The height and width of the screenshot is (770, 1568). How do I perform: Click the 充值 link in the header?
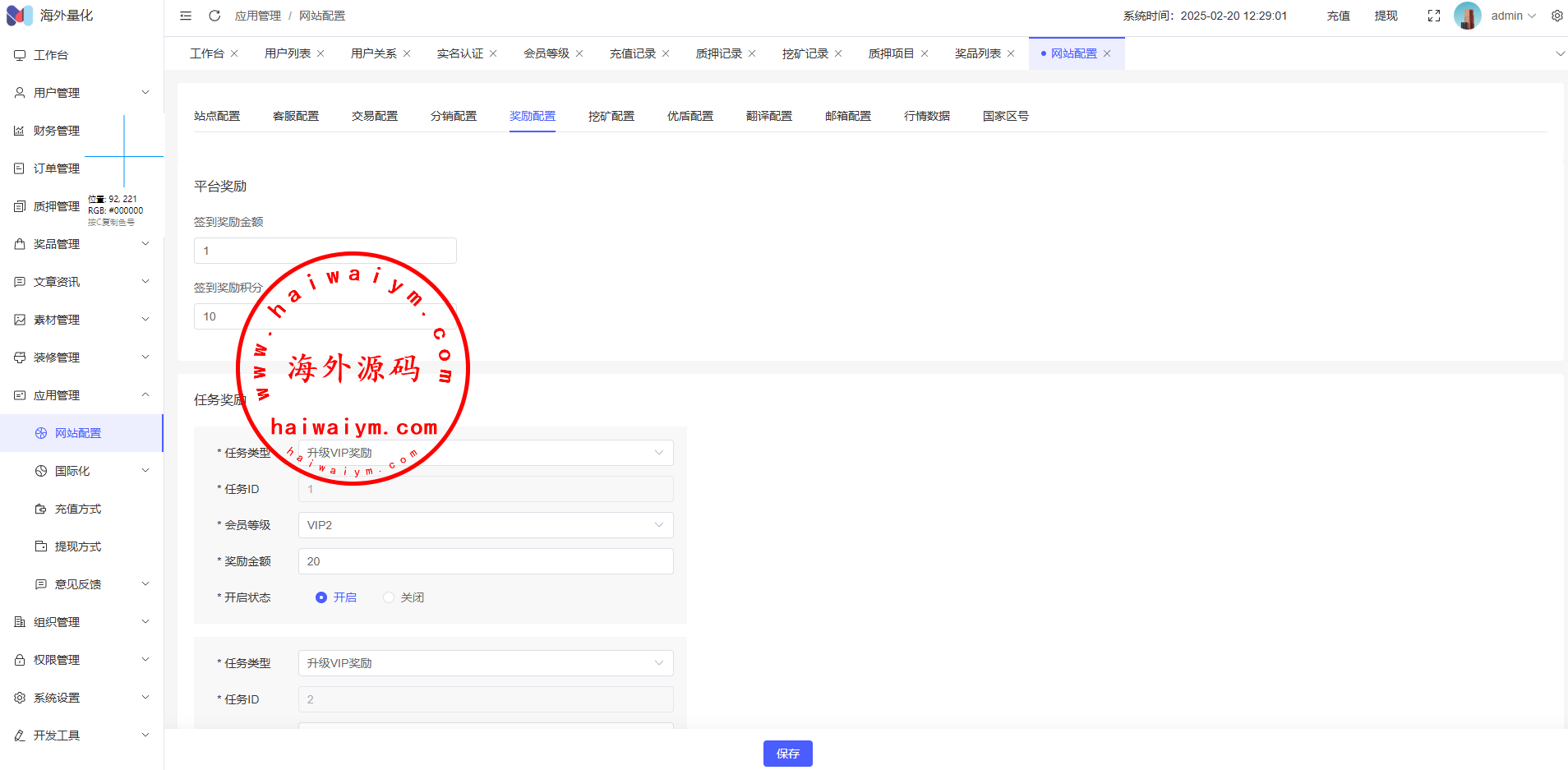[1338, 16]
